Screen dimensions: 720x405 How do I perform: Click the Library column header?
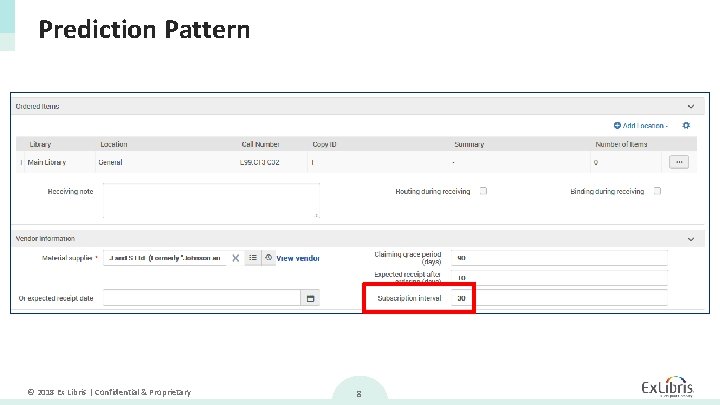coord(40,144)
